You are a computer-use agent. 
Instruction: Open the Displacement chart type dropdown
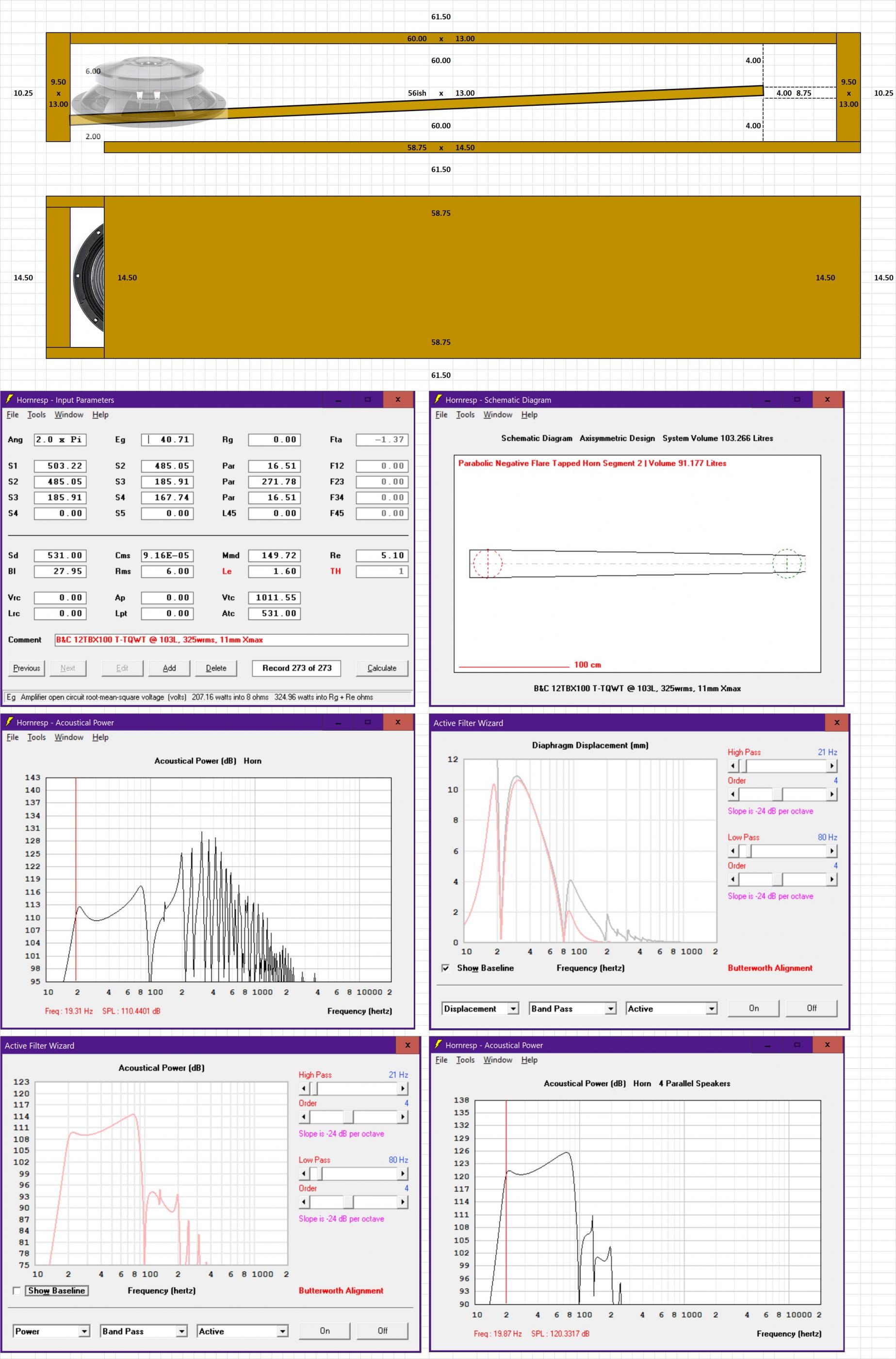(513, 1009)
